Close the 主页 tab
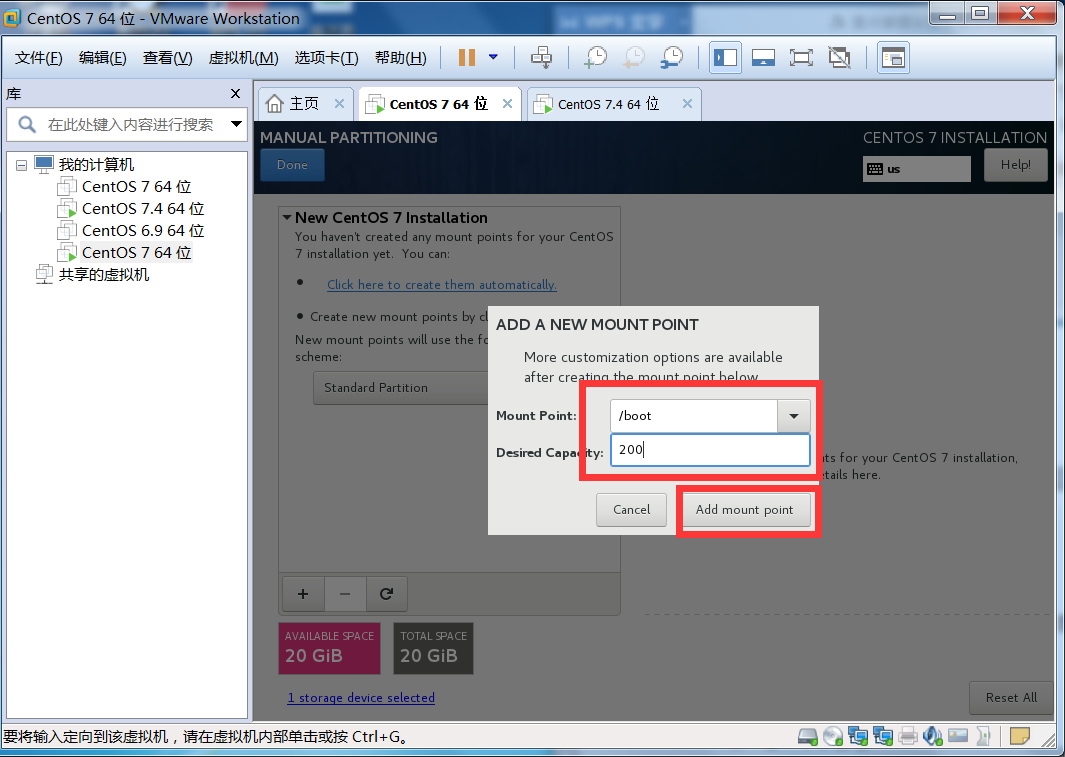The image size is (1065, 757). [x=340, y=104]
